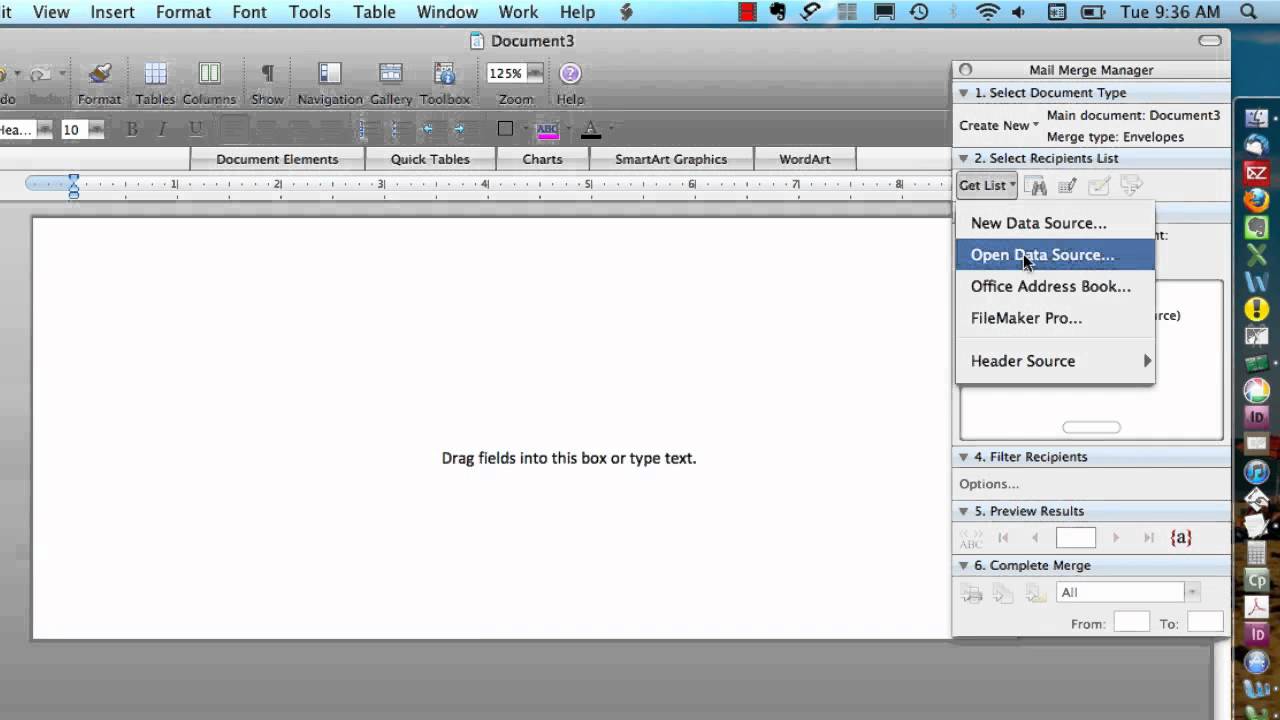1280x720 pixels.
Task: Go to first record arrow
Action: [x=1003, y=538]
